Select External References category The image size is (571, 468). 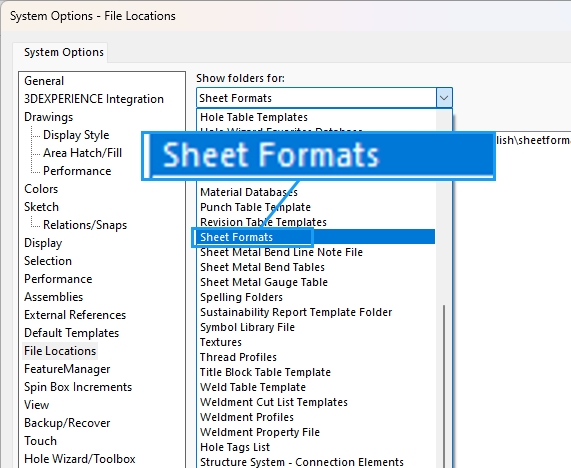tap(75, 315)
